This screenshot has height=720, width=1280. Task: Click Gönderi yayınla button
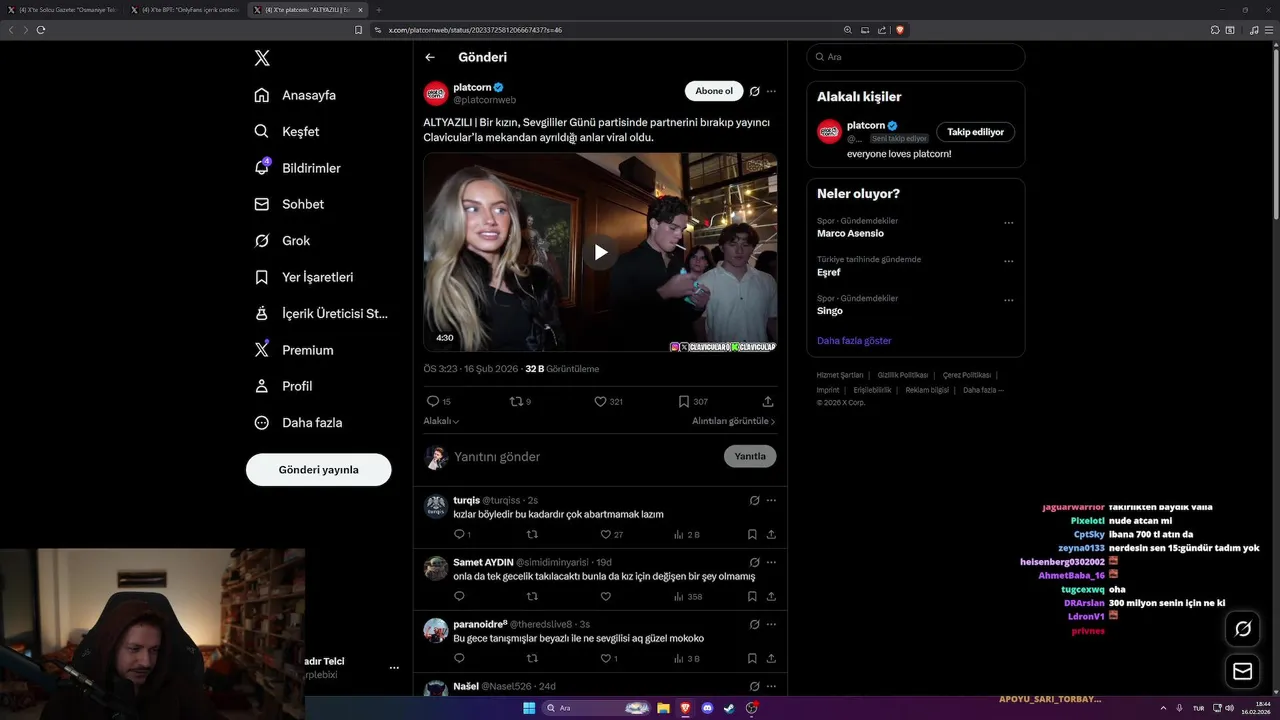coord(319,470)
